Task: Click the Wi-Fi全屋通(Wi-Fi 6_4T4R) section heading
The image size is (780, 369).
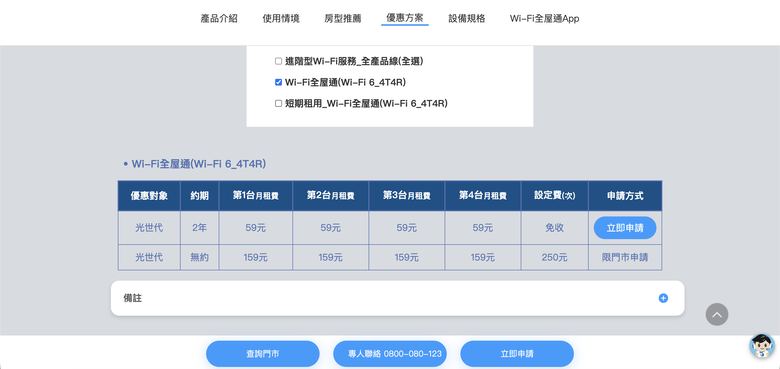Action: point(198,164)
